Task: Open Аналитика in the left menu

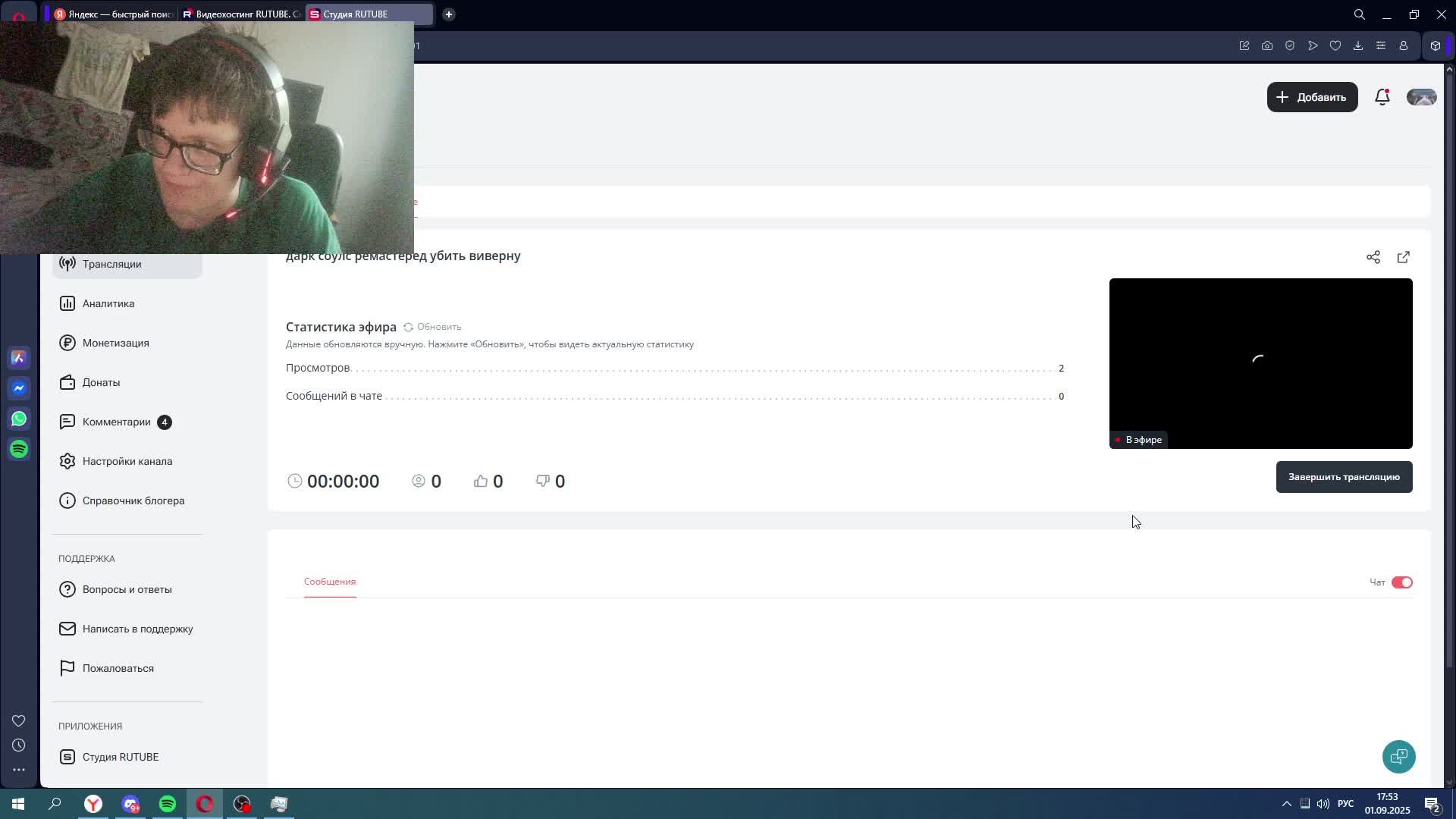Action: tap(108, 303)
